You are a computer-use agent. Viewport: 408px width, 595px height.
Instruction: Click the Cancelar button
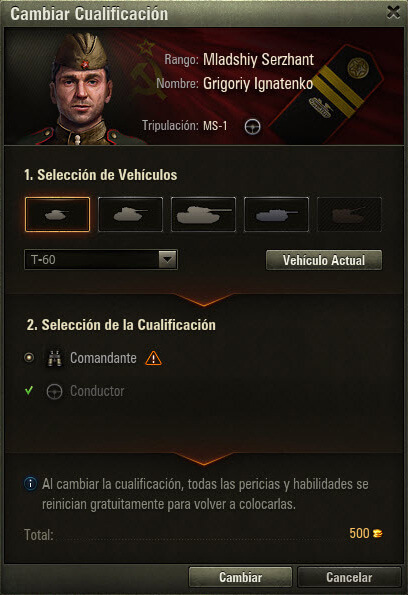349,577
